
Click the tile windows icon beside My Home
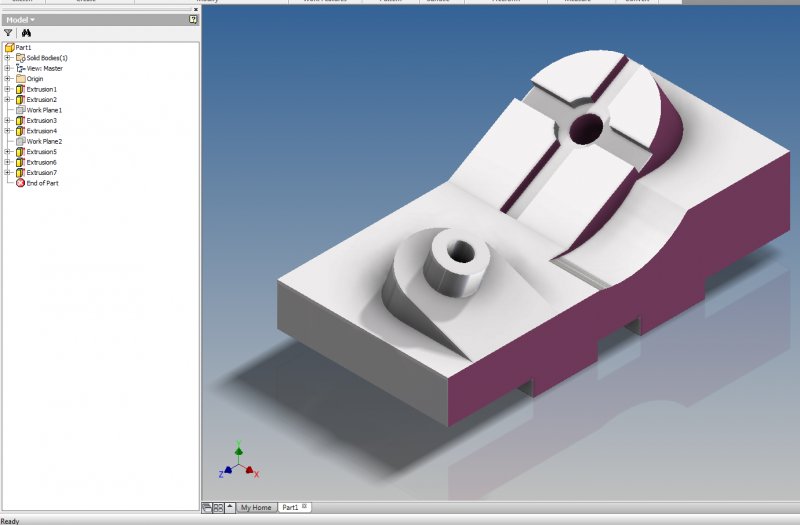(218, 508)
